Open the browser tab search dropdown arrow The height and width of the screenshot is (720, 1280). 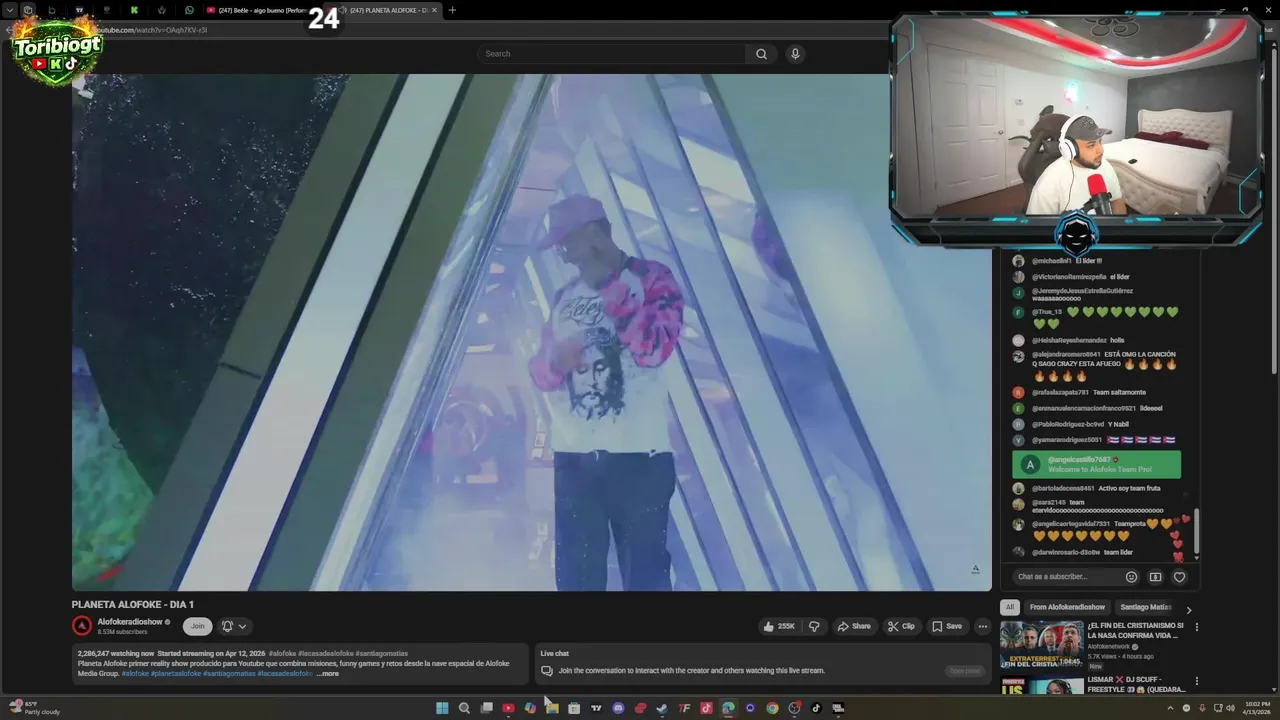pyautogui.click(x=9, y=10)
